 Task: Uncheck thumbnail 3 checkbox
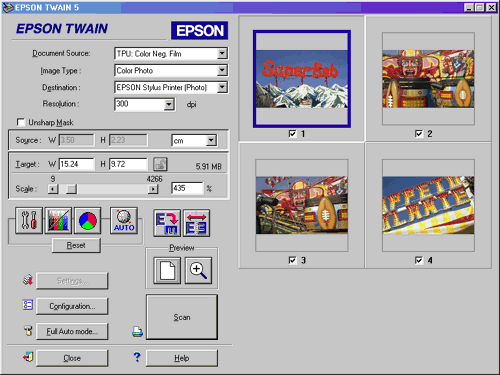(292, 260)
